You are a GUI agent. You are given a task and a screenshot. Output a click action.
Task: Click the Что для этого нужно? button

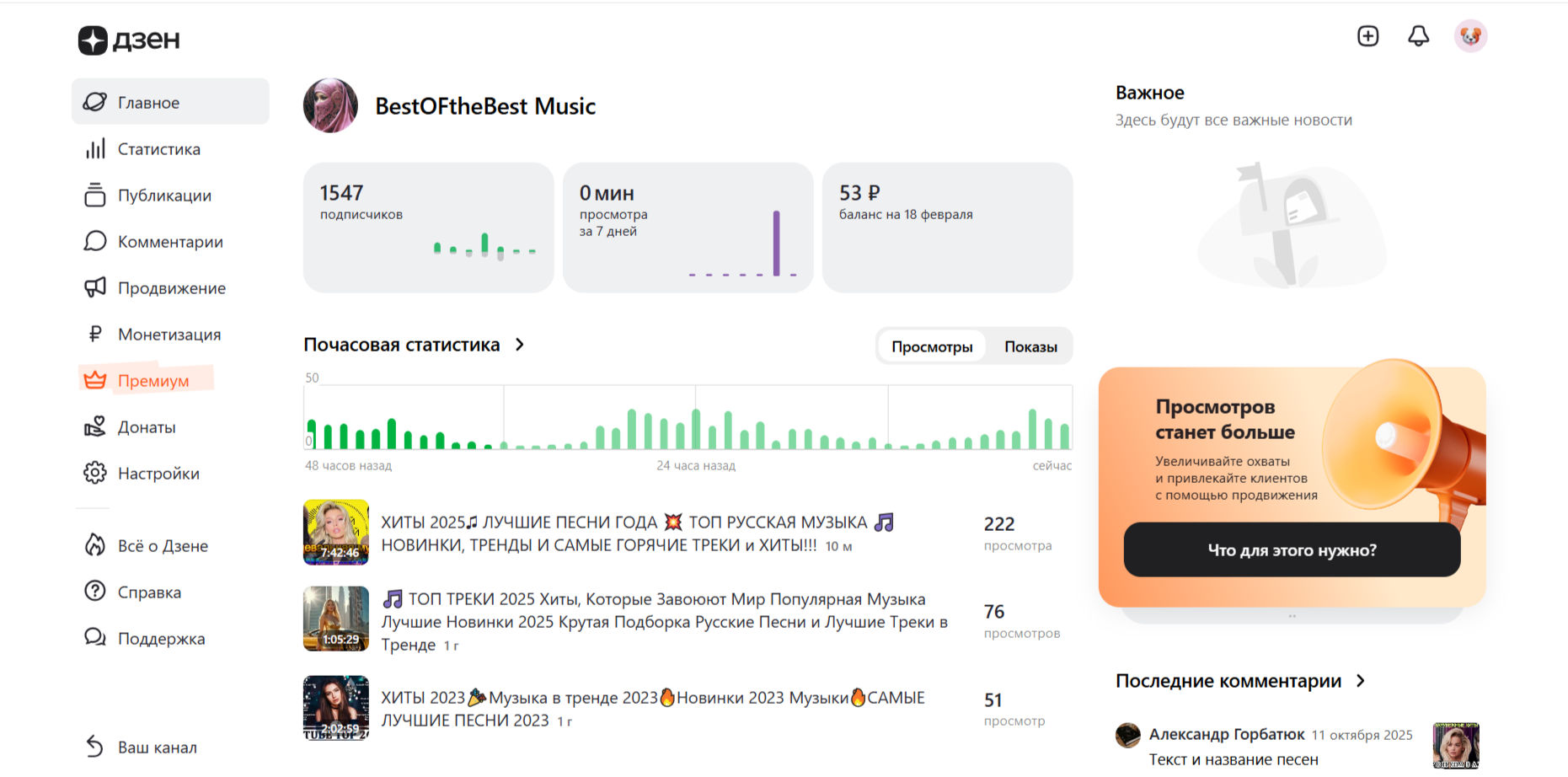coord(1292,550)
